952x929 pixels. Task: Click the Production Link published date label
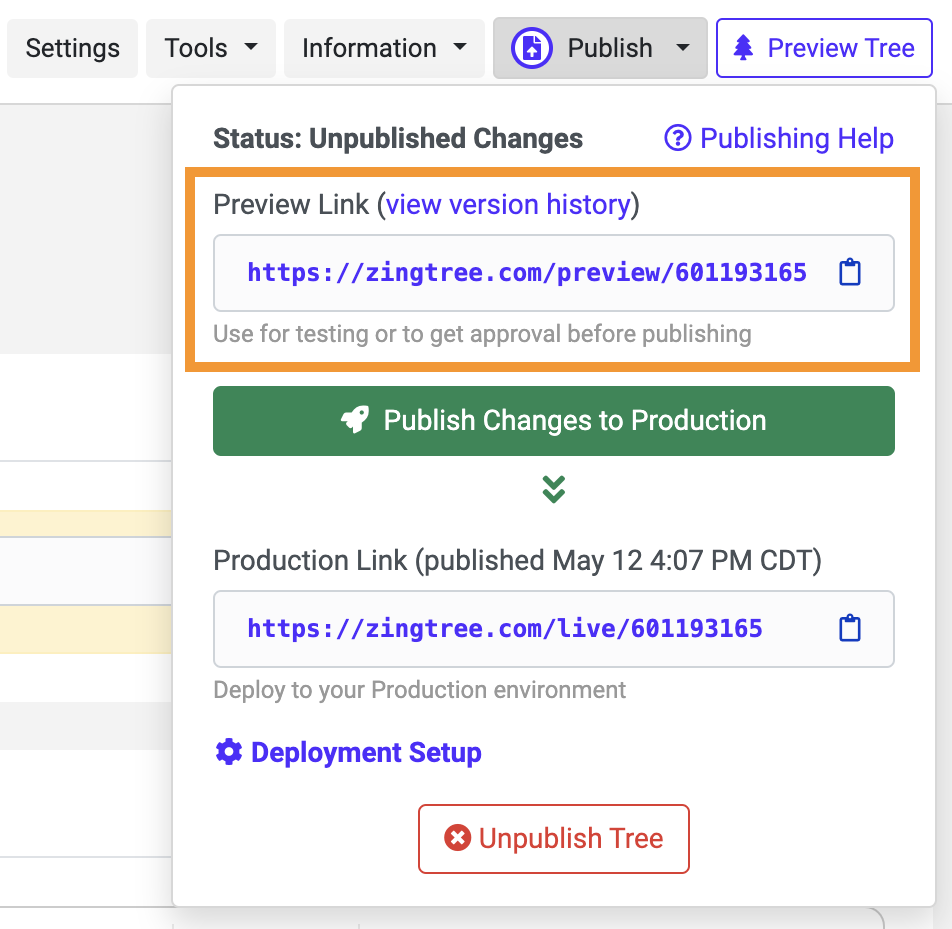coord(517,560)
